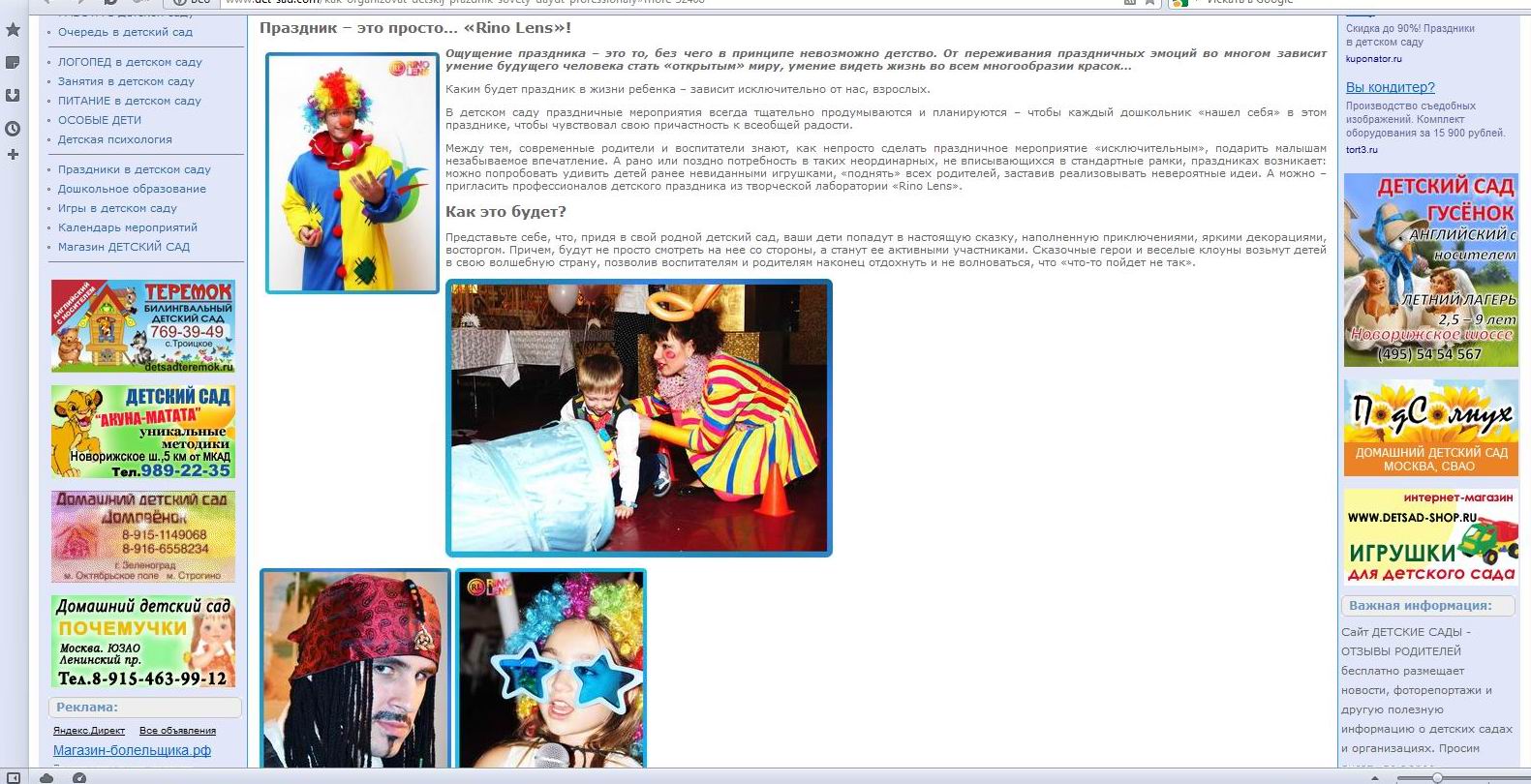Go to 'Детская психология' page
The width and height of the screenshot is (1531, 784).
(114, 139)
